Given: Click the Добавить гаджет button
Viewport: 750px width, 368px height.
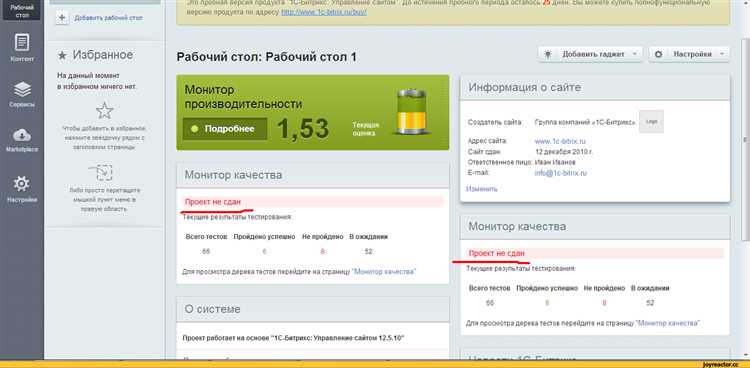Looking at the screenshot, I should tap(590, 54).
